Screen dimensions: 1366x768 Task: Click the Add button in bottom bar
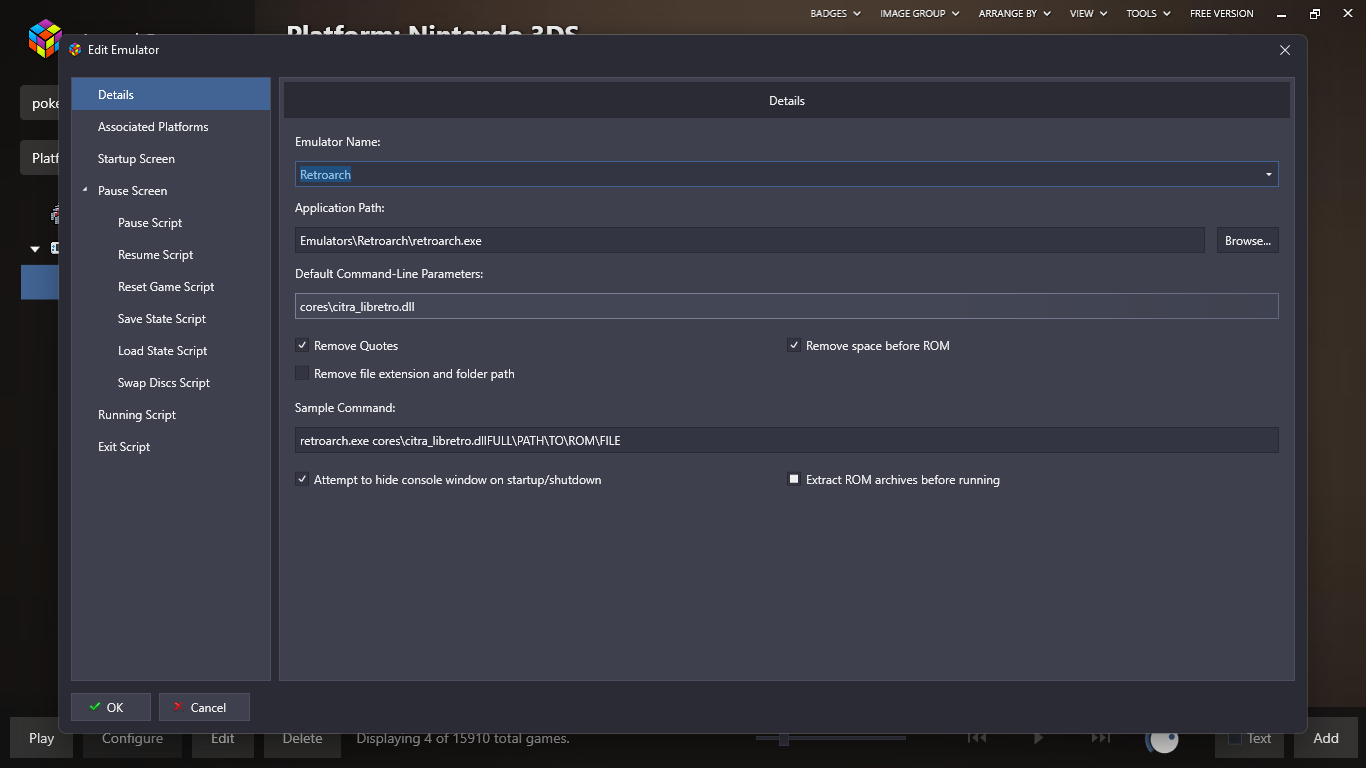click(1326, 738)
